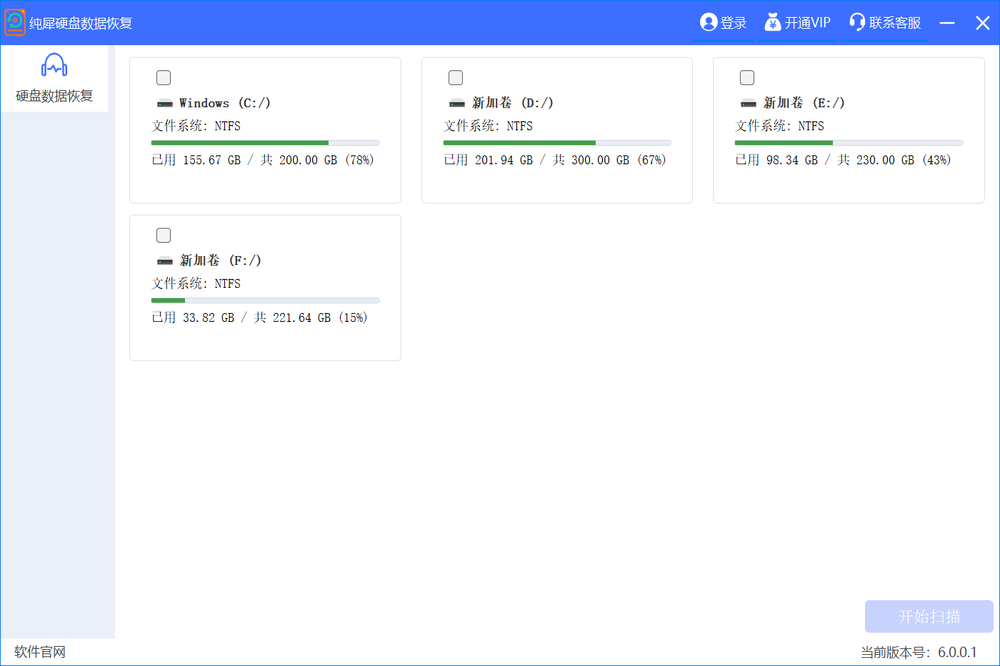
Task: Enable the checkbox for drive D:/
Action: [x=456, y=78]
